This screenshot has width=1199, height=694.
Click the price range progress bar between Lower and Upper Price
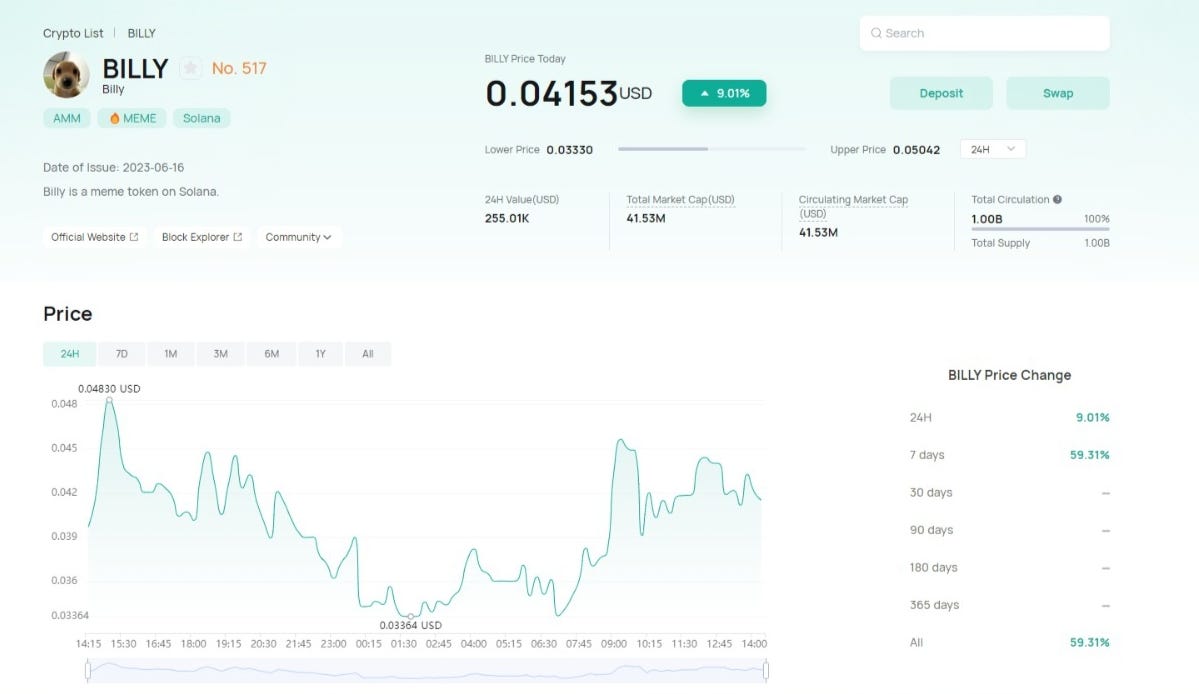(x=710, y=148)
